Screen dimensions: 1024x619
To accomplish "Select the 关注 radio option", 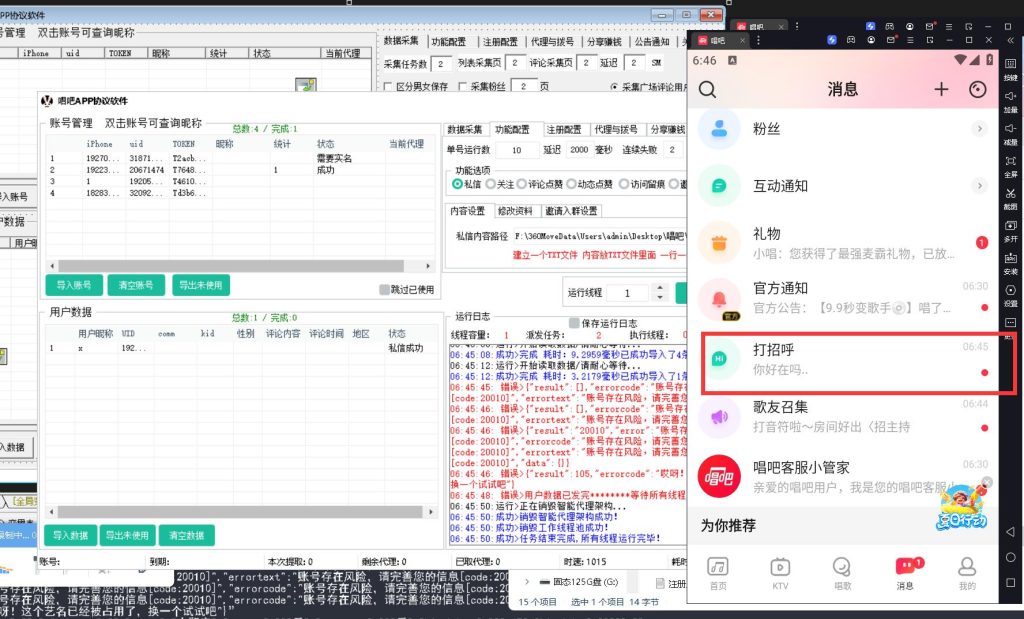I will (x=494, y=184).
